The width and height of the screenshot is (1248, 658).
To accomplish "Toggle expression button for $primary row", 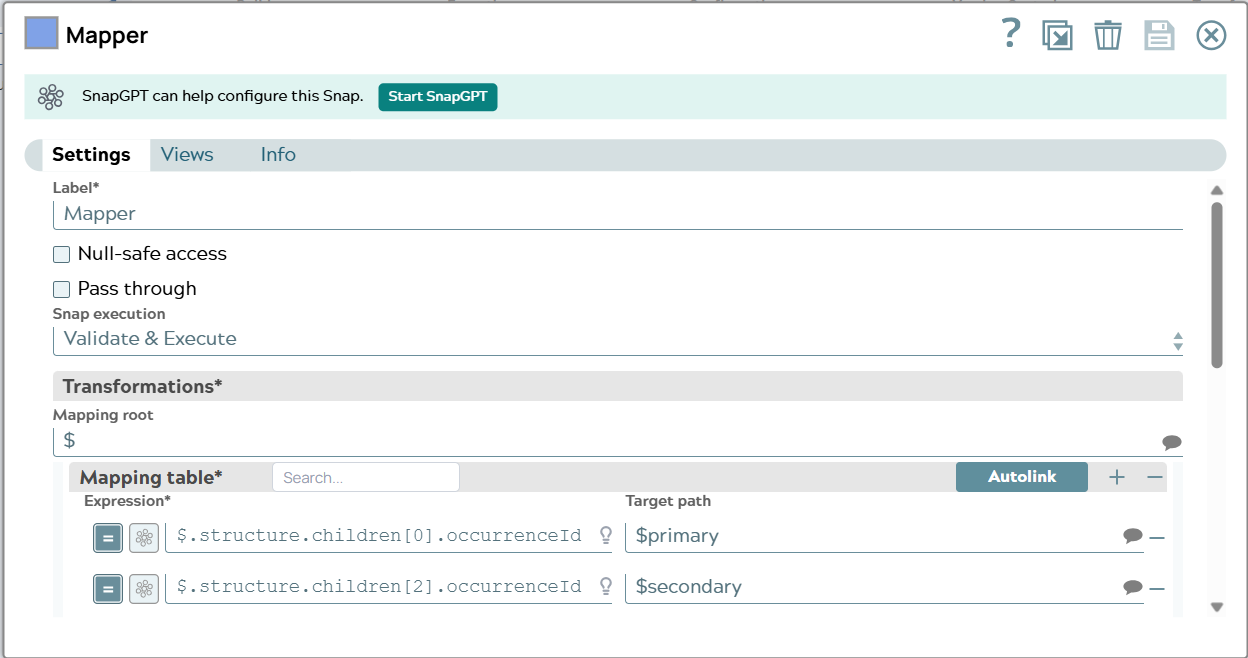I will tap(108, 538).
